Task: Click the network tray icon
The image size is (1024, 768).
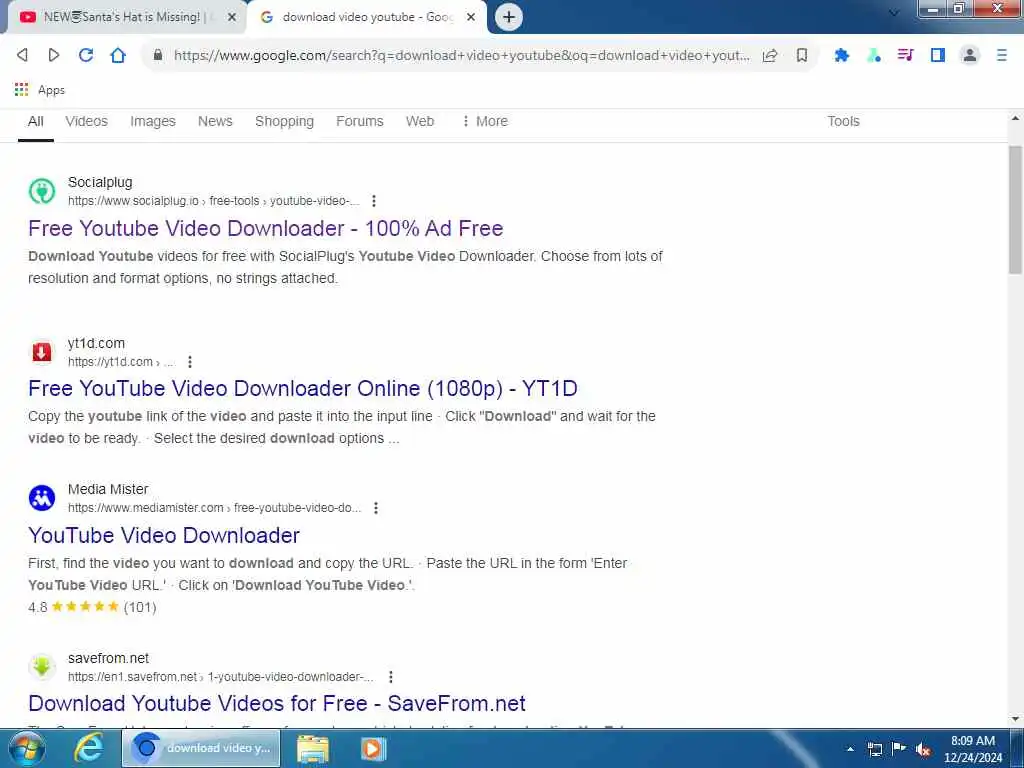Action: [874, 749]
